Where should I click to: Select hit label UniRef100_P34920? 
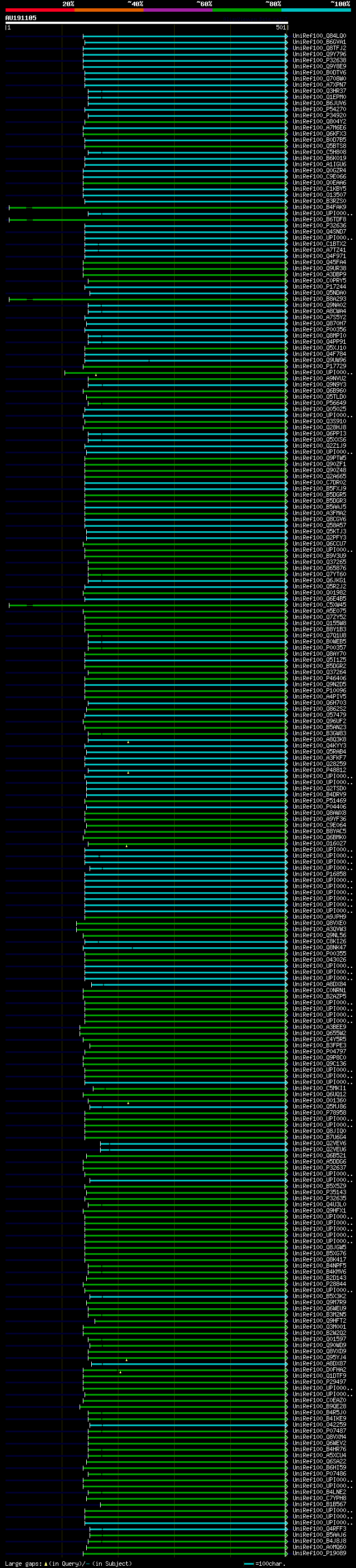pyautogui.click(x=319, y=116)
